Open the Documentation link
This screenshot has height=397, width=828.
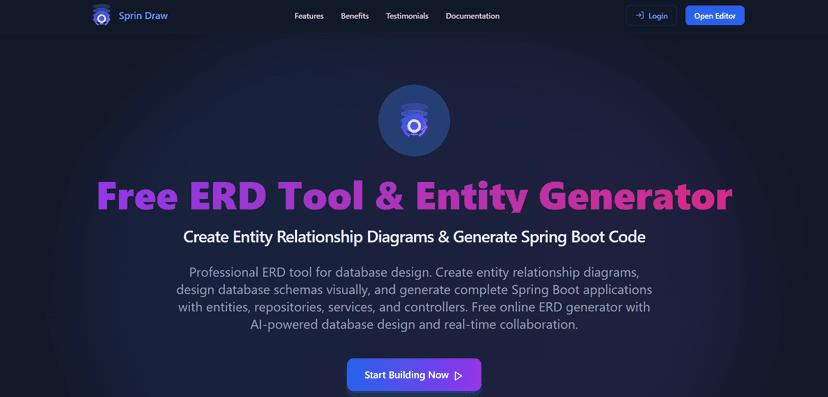point(473,16)
